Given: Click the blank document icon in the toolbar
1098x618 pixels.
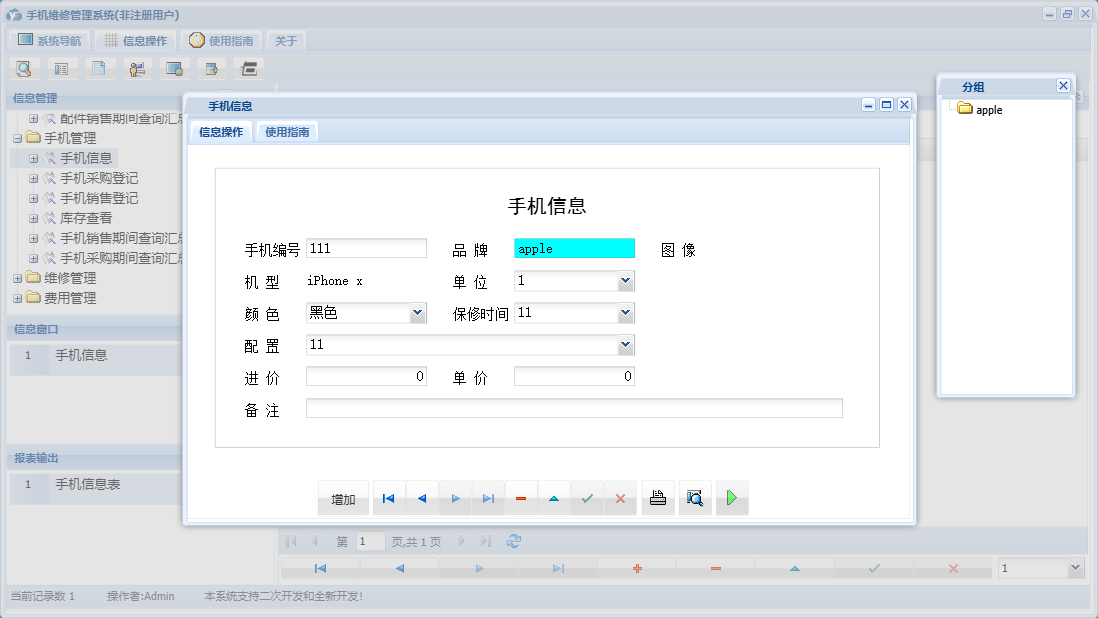Looking at the screenshot, I should tap(96, 68).
